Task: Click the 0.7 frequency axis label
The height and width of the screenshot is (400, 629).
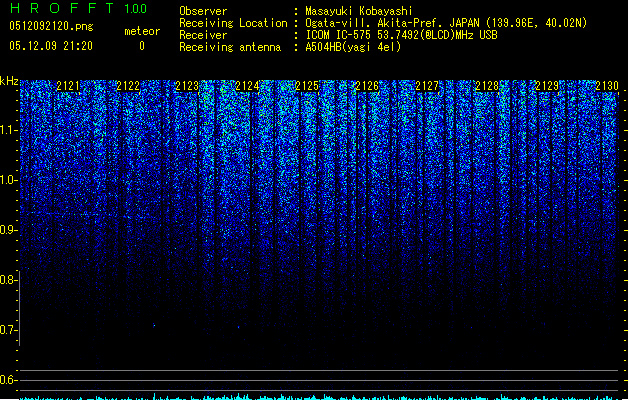Action: pyautogui.click(x=9, y=330)
